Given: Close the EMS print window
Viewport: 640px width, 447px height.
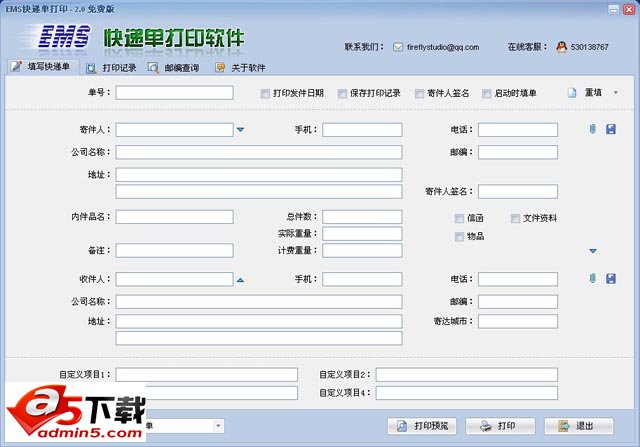Looking at the screenshot, I should [x=629, y=9].
